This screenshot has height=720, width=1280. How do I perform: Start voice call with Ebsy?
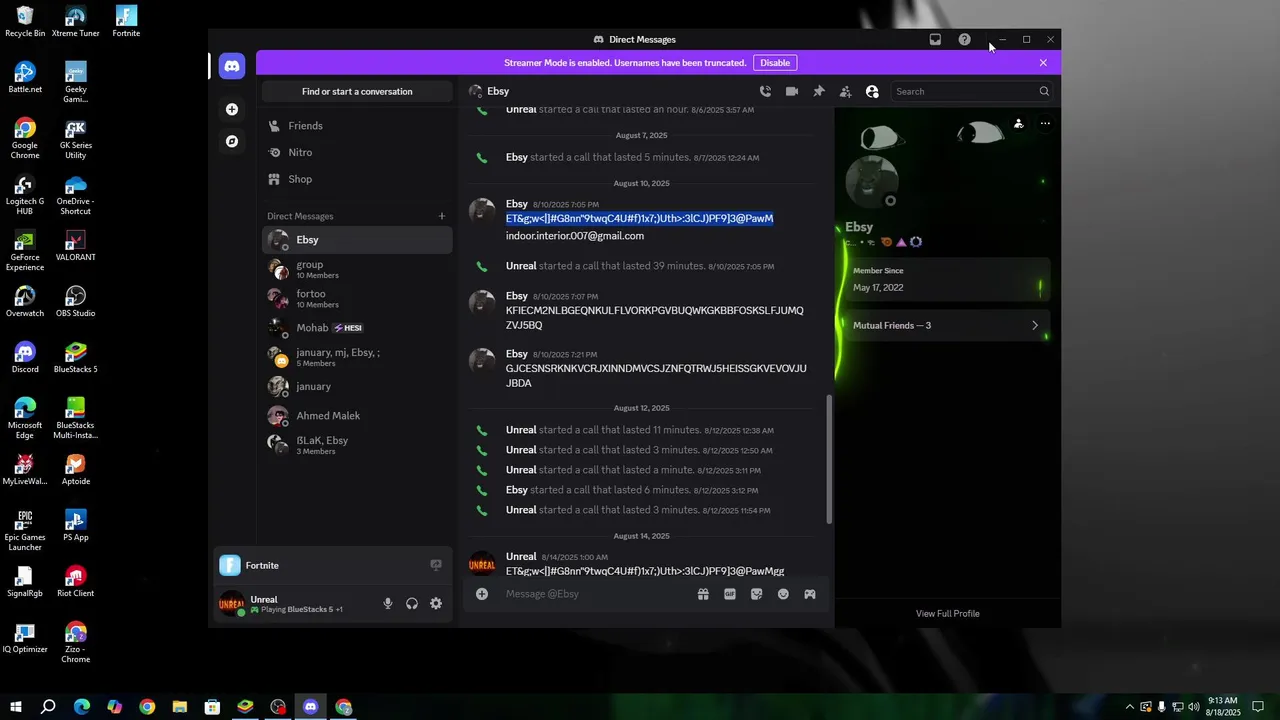point(765,91)
